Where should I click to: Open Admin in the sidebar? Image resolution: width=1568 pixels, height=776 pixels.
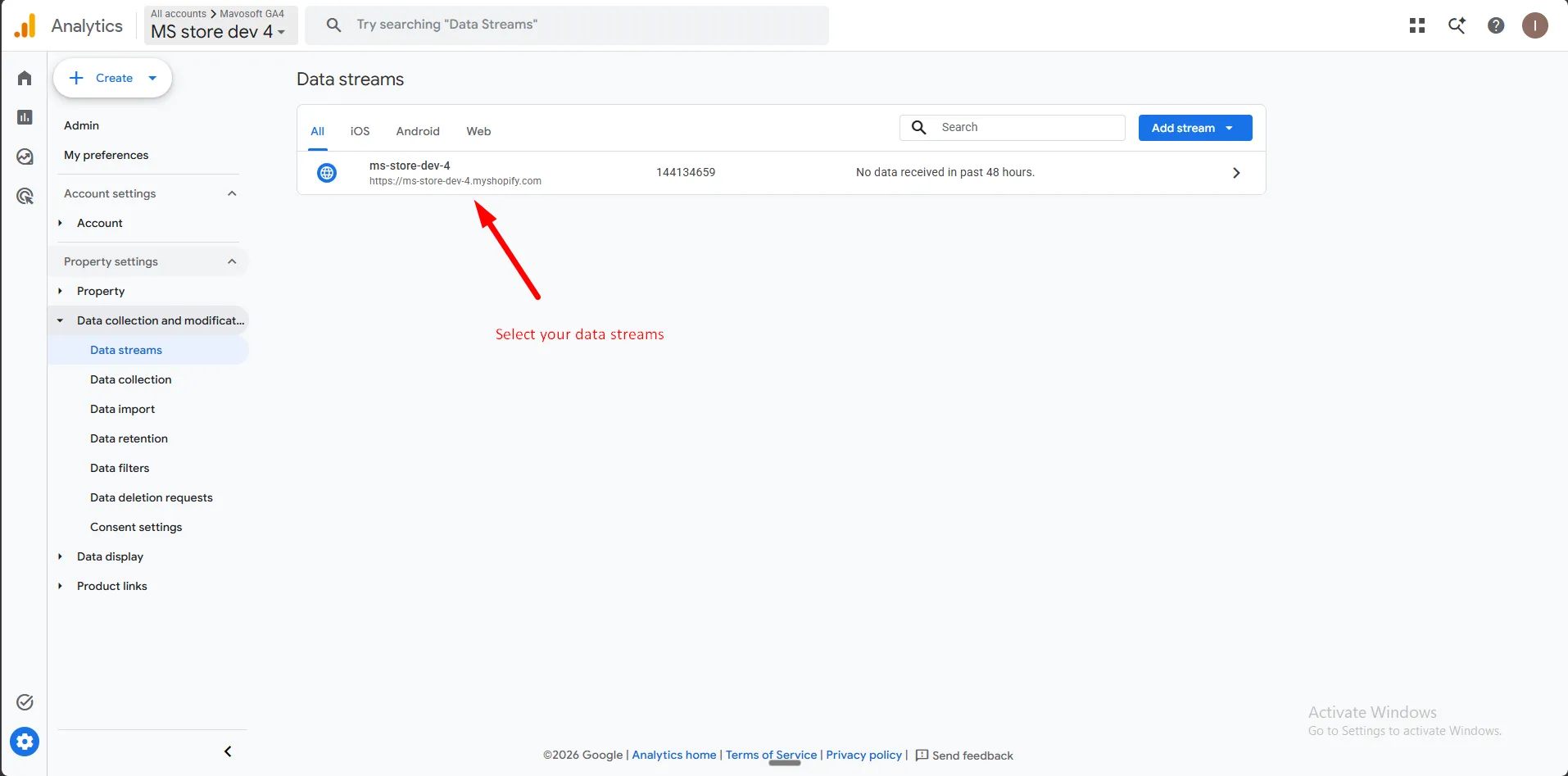[81, 125]
